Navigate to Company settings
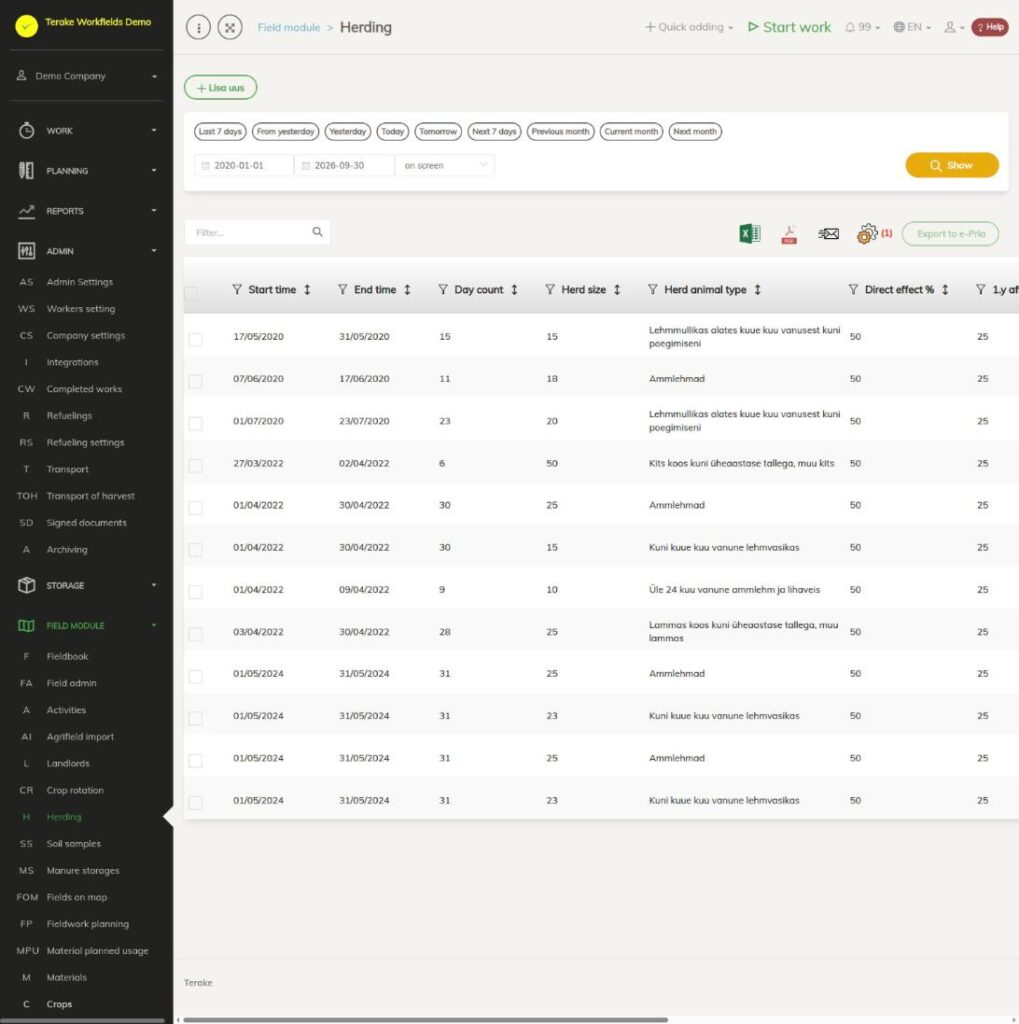1019x1024 pixels. (x=86, y=336)
